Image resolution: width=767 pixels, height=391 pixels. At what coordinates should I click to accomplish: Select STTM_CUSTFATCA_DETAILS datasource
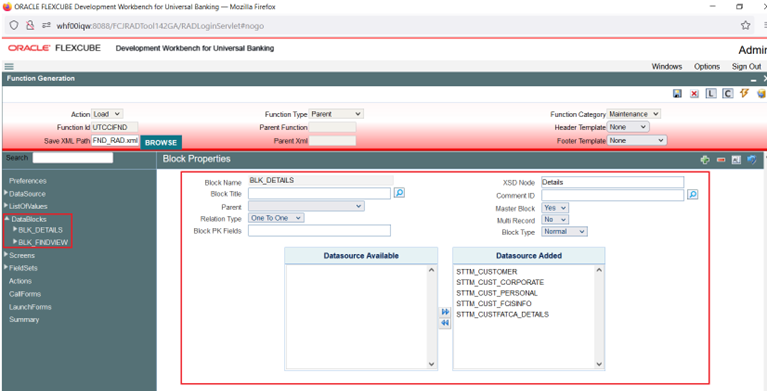502,315
